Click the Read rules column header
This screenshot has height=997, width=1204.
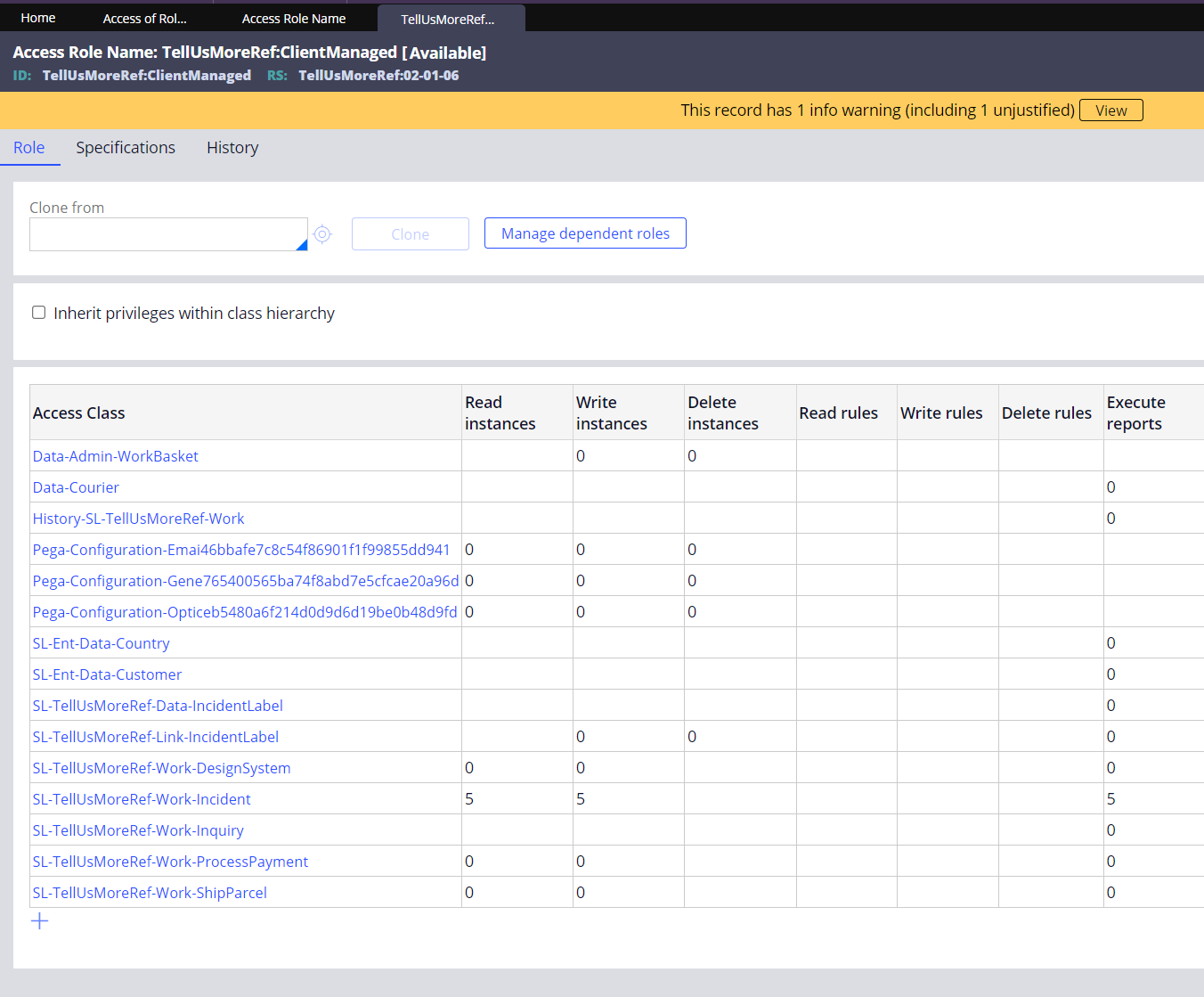[847, 413]
